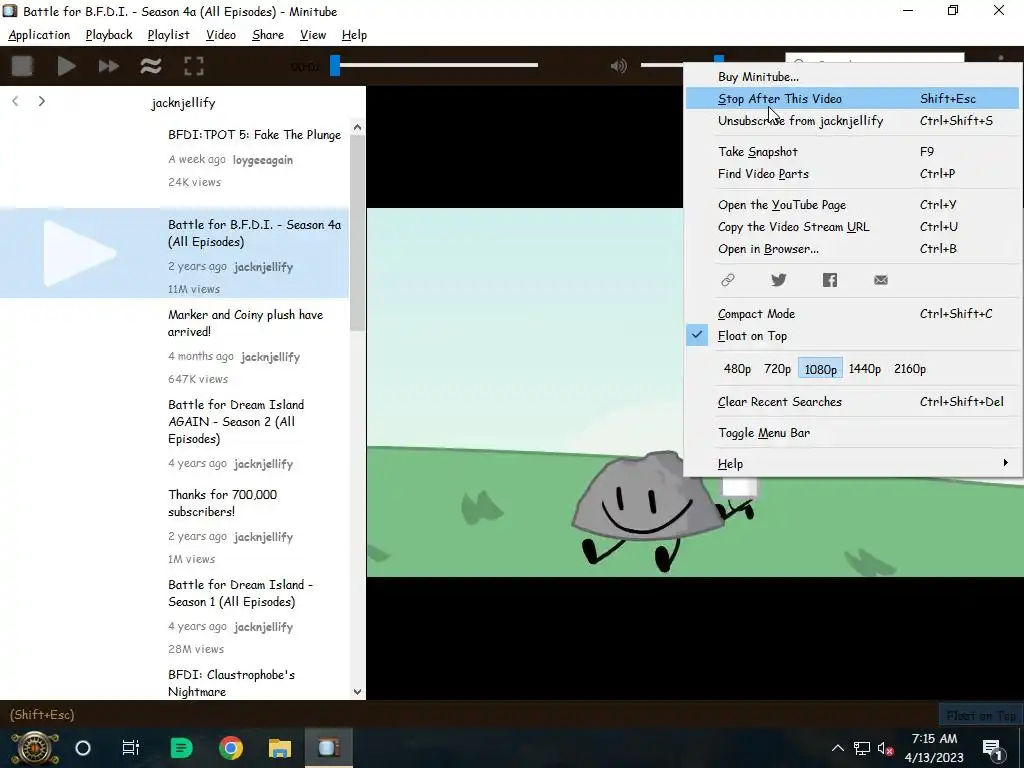Choose Toggle Menu Bar entry

click(x=852, y=432)
